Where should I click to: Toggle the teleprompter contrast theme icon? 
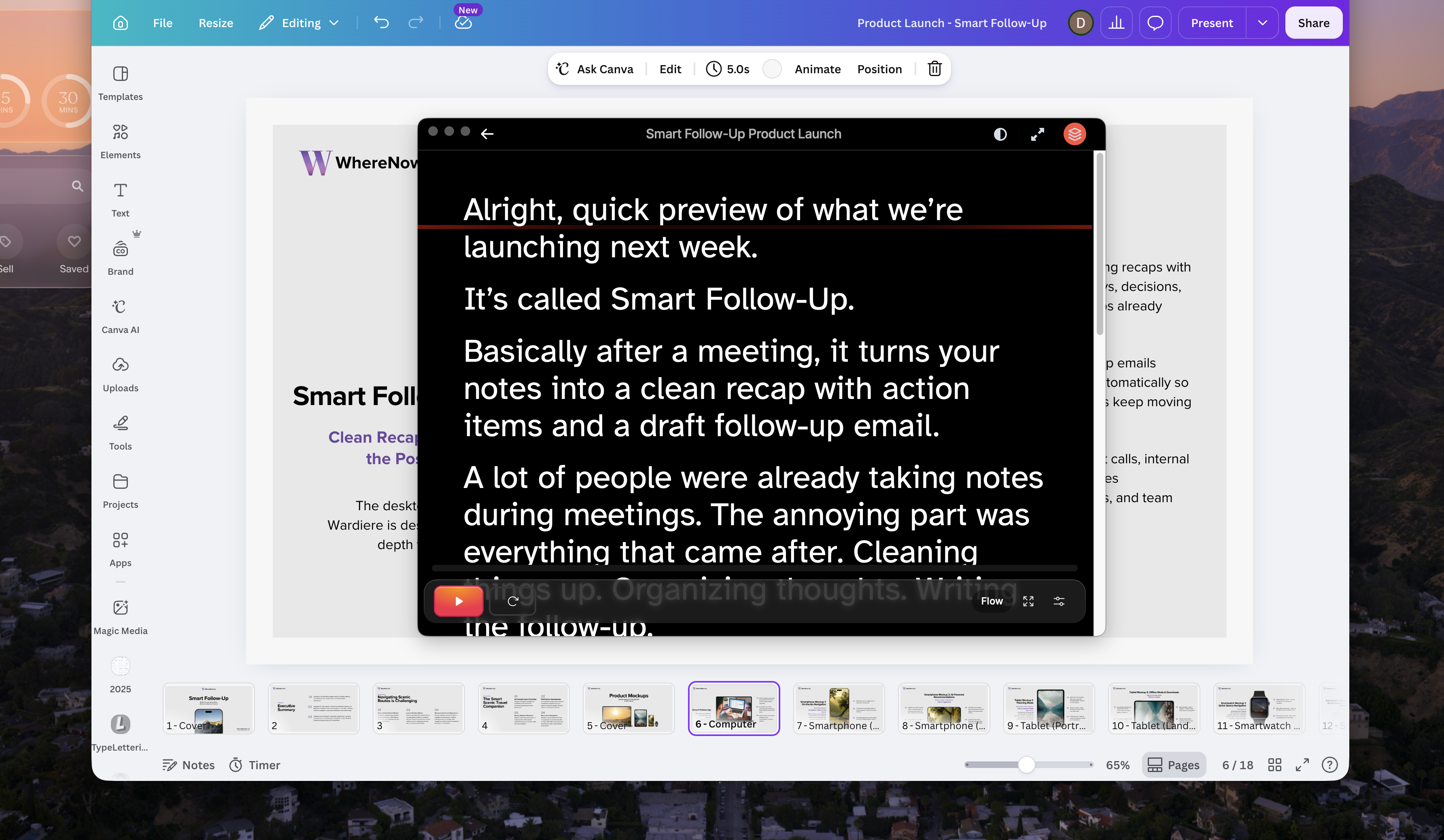click(1000, 134)
